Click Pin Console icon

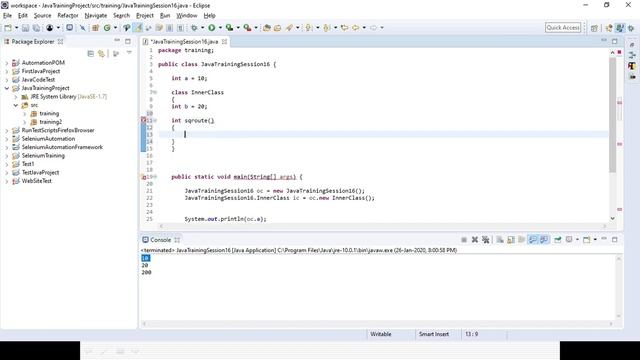click(x=558, y=240)
